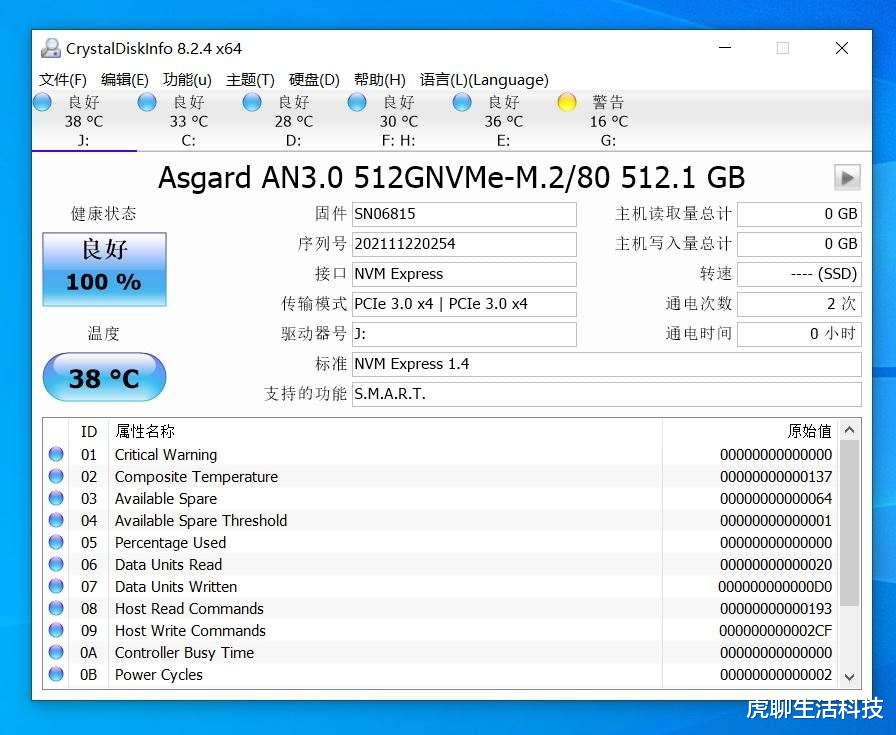896x735 pixels.
Task: Click the 38 °C temperature button
Action: point(105,377)
